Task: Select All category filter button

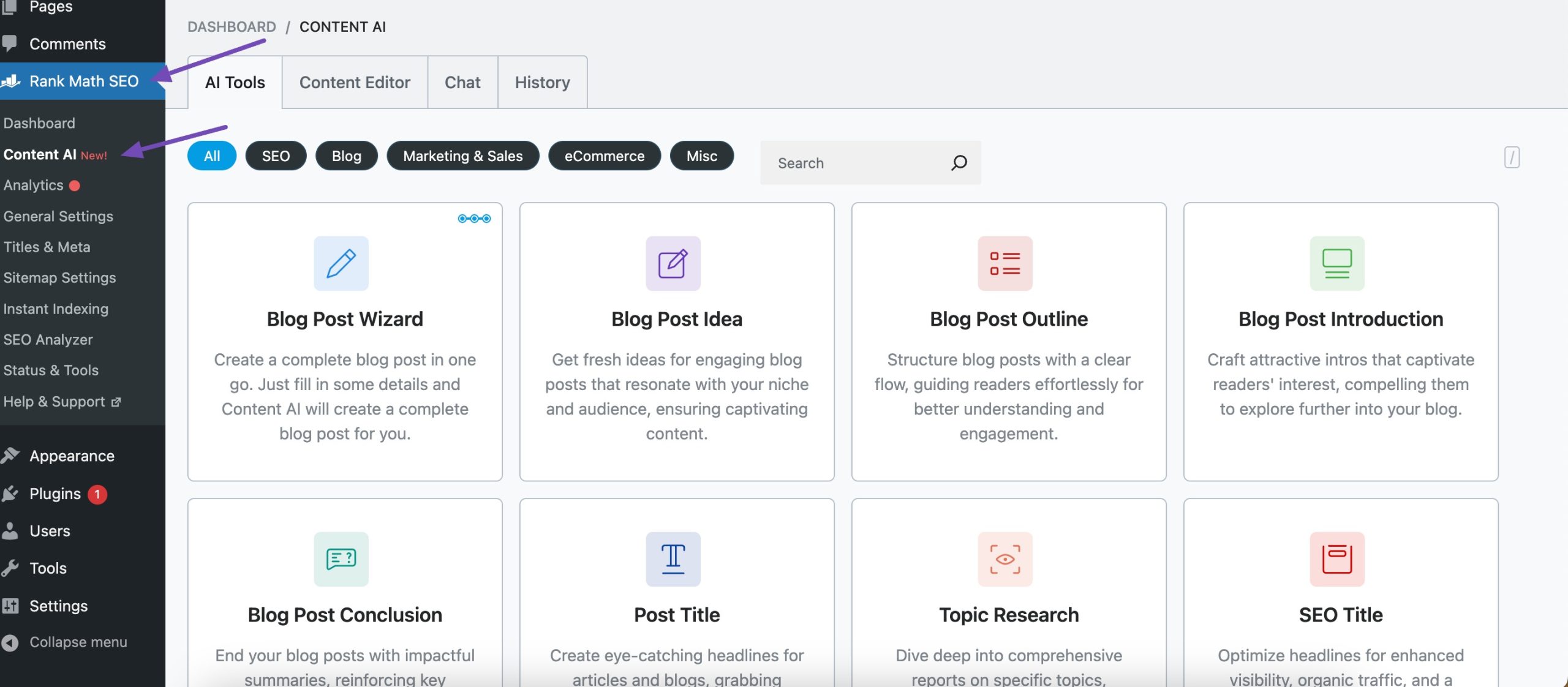Action: point(210,155)
